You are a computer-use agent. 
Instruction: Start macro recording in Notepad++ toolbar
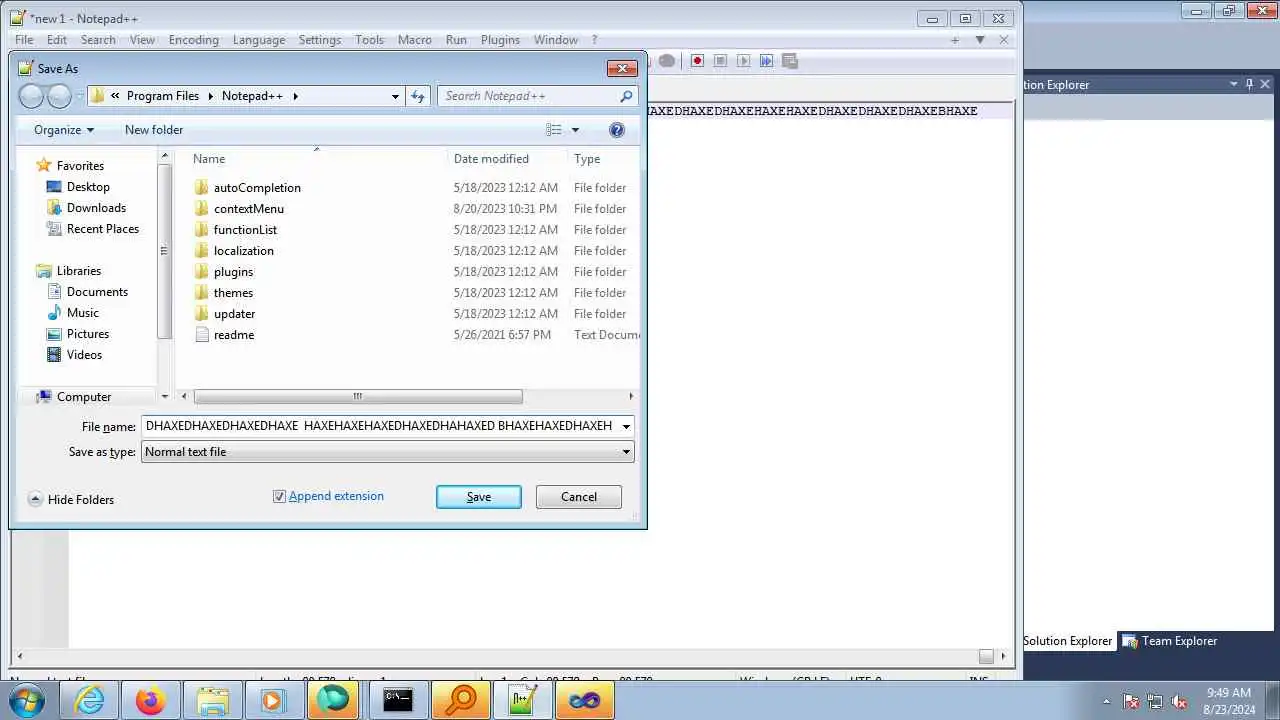697,61
